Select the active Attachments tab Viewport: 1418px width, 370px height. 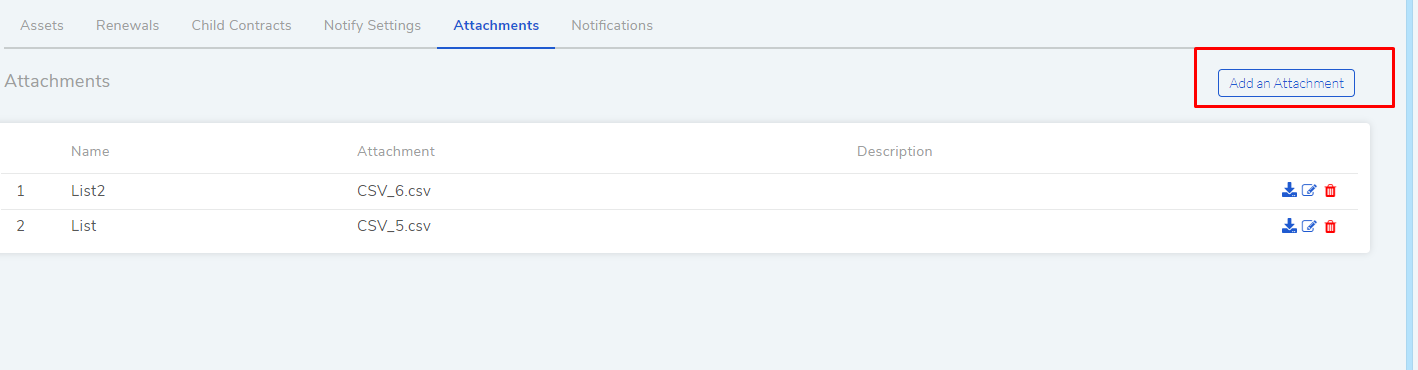pyautogui.click(x=496, y=25)
